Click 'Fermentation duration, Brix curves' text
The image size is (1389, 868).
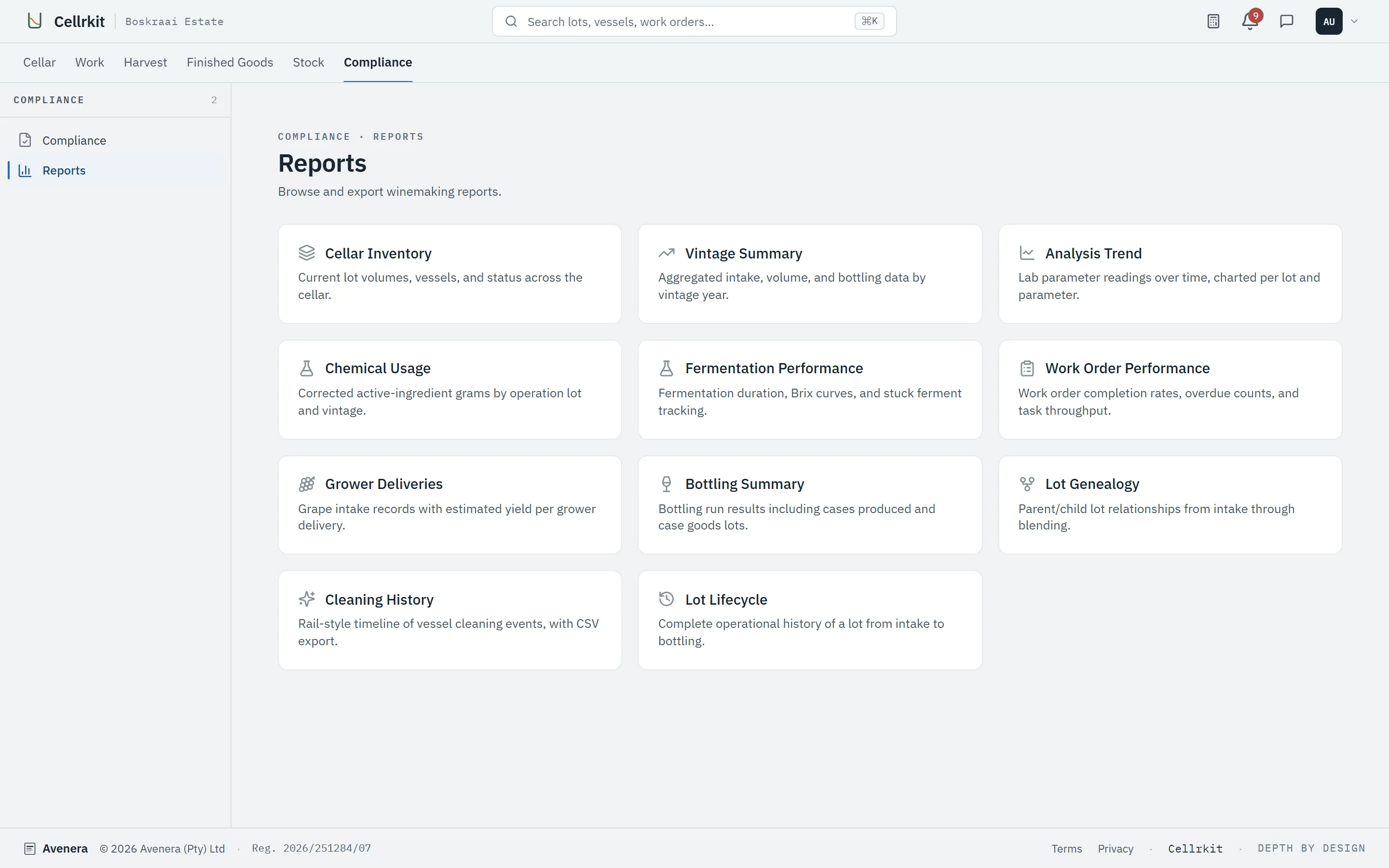click(x=810, y=401)
